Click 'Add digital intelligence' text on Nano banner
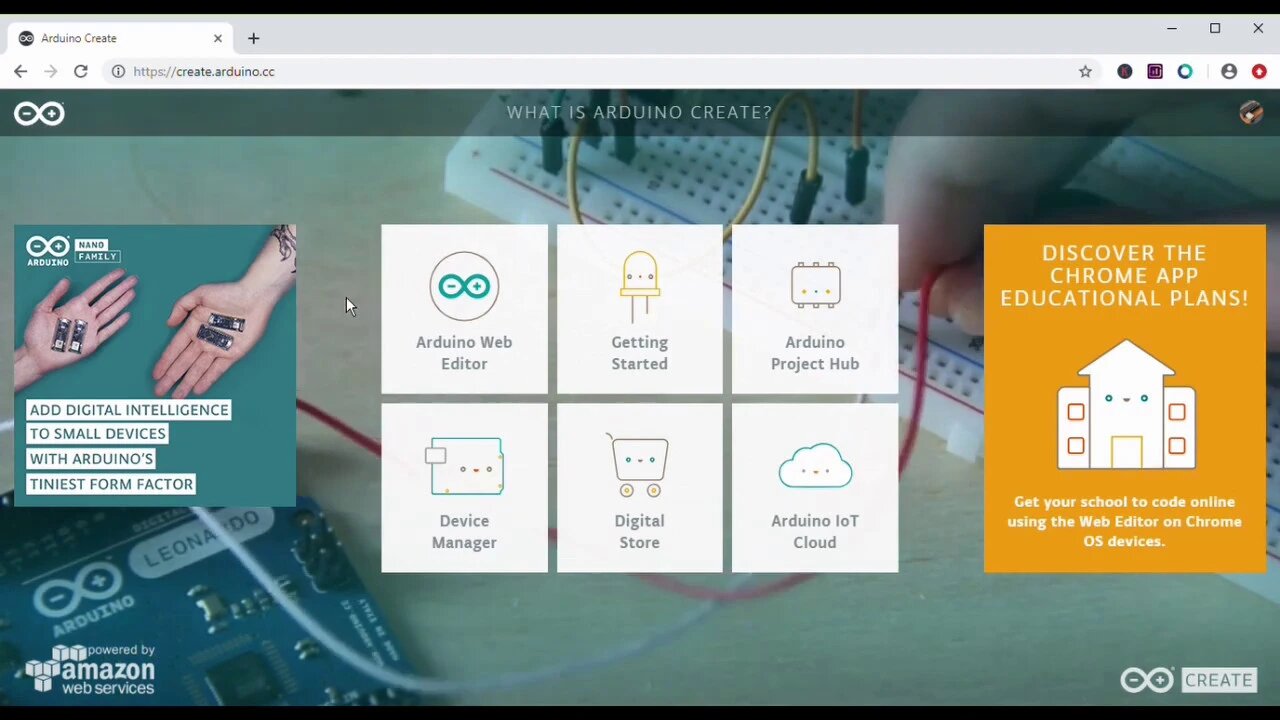 pyautogui.click(x=129, y=410)
